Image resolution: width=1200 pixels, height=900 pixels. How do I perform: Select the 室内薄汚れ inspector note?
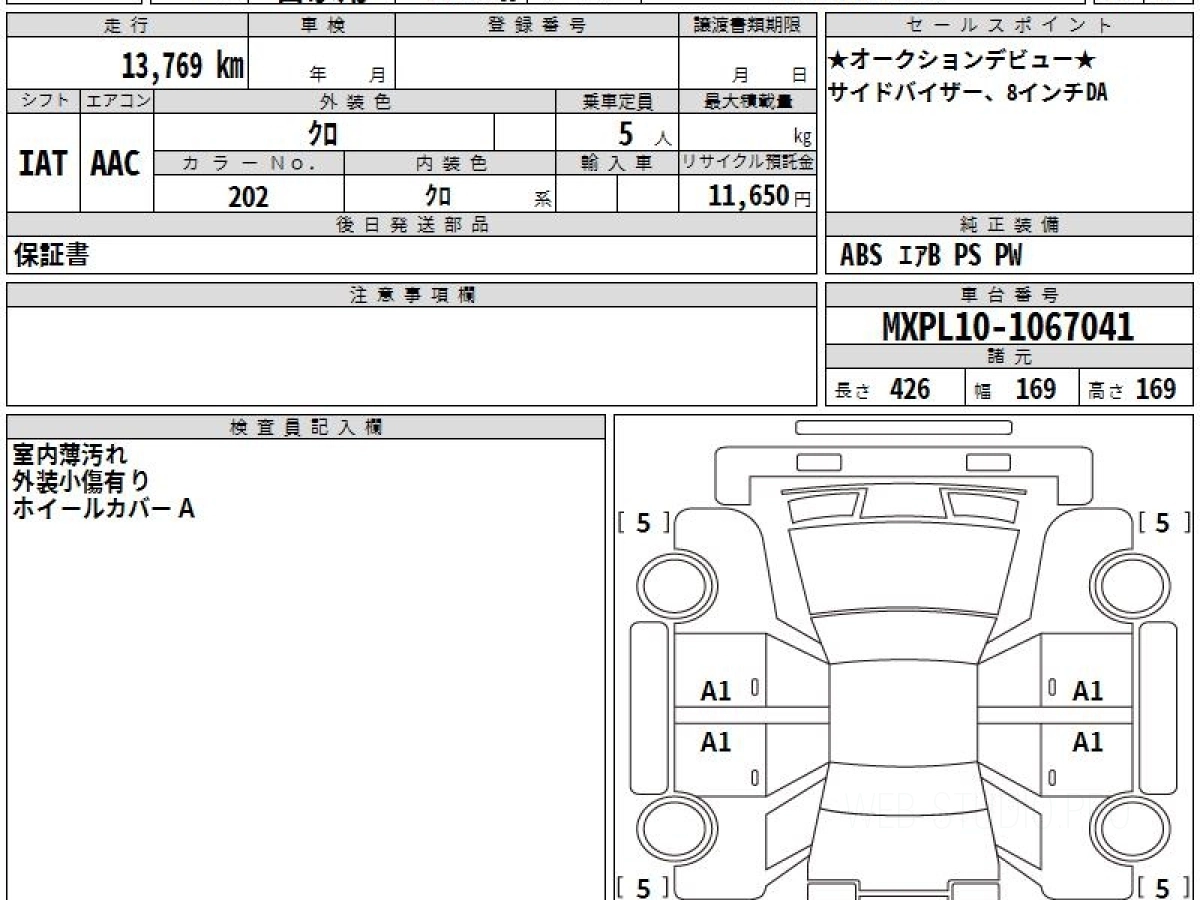click(x=70, y=456)
